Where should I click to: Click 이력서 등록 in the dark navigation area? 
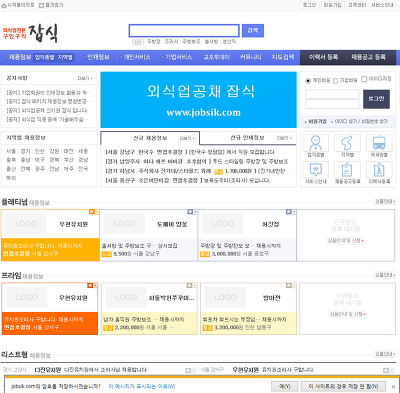coord(323,57)
